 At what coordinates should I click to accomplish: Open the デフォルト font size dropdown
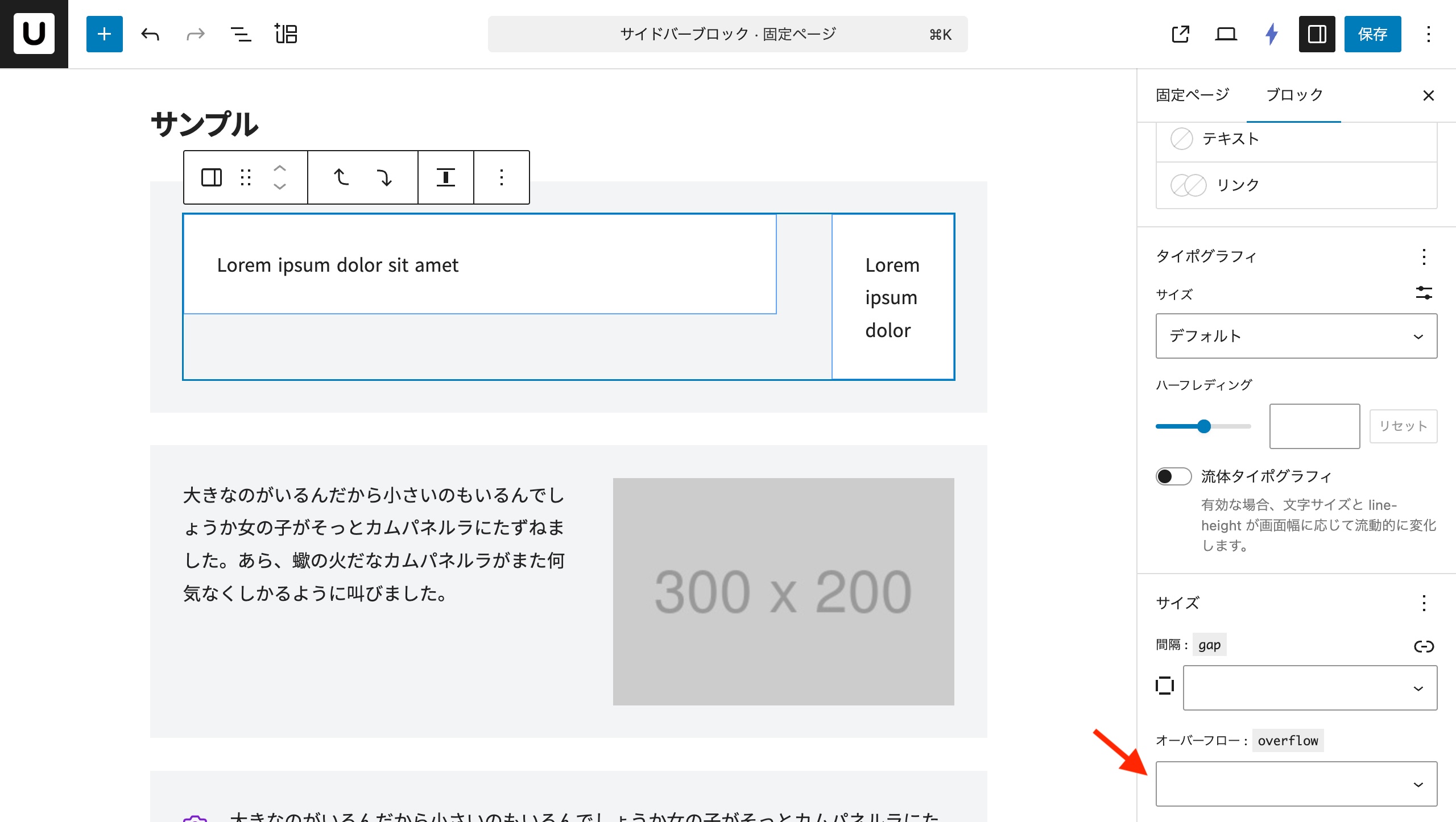(x=1297, y=336)
